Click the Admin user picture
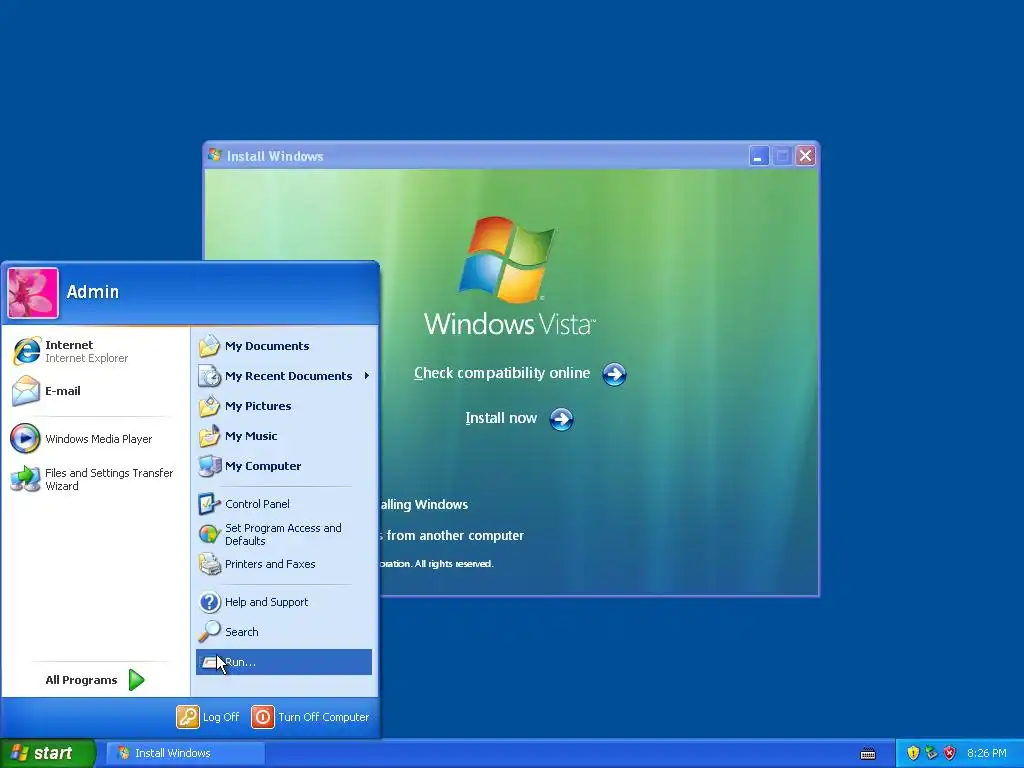This screenshot has height=768, width=1024. coord(33,293)
